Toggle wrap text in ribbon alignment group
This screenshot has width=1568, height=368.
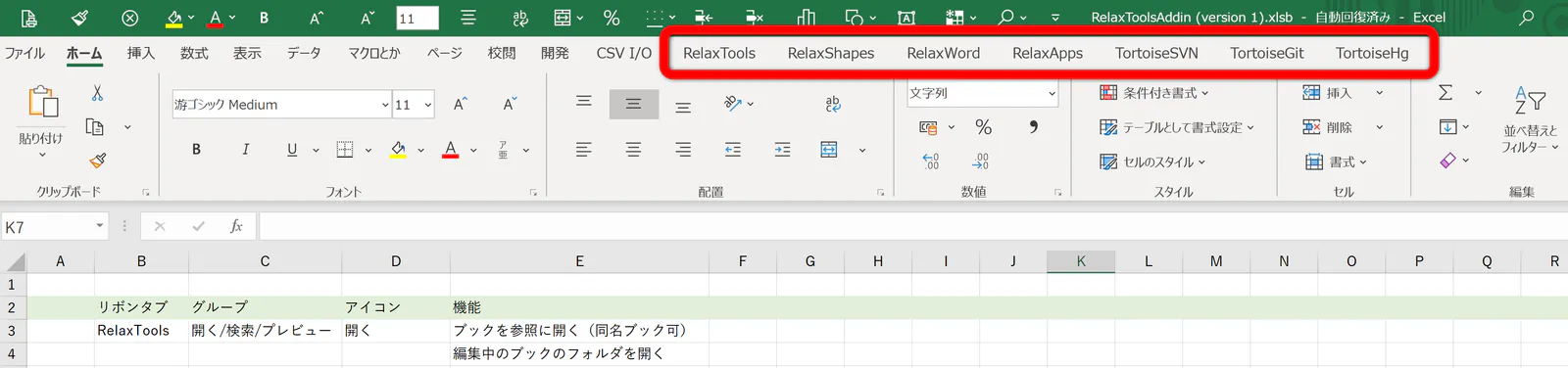[x=833, y=104]
